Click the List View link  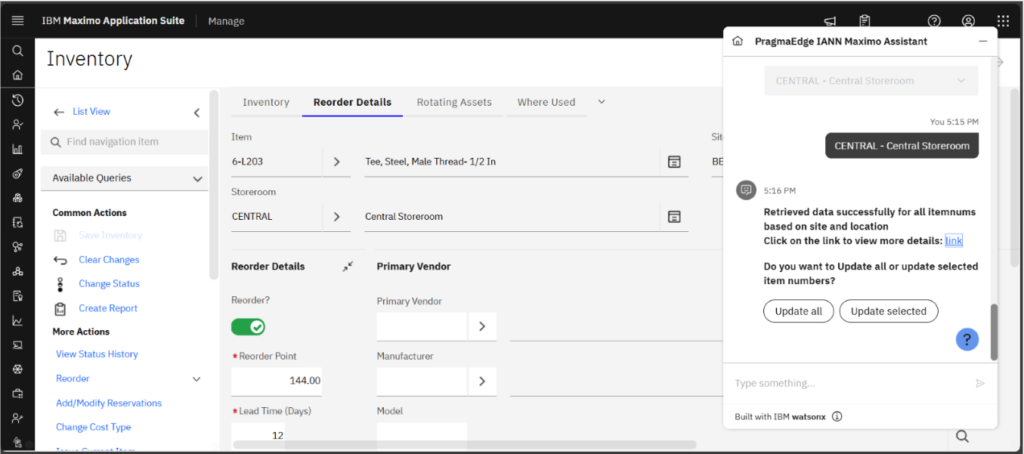[91, 112]
